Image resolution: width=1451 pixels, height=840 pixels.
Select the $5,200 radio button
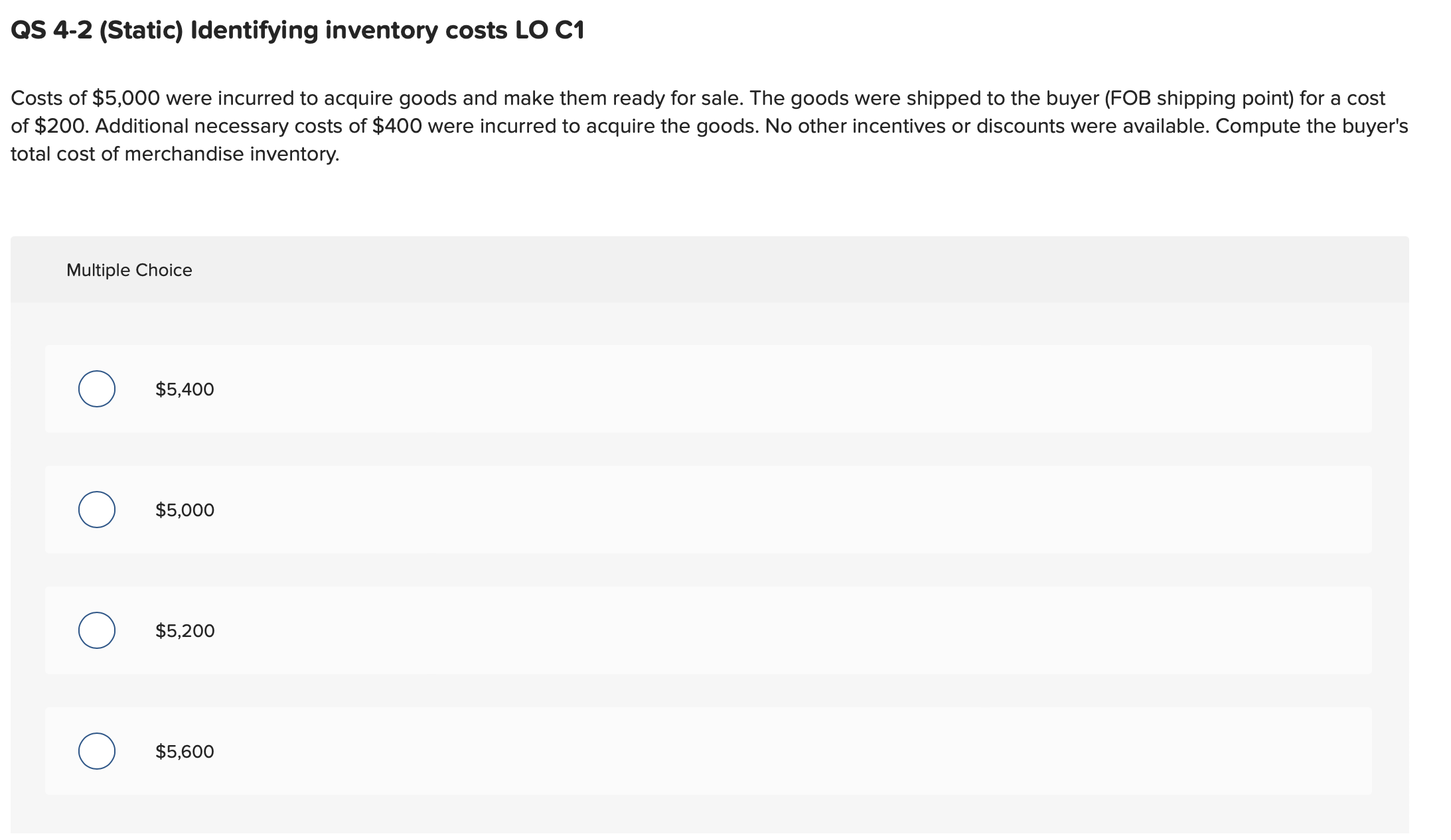(x=97, y=631)
